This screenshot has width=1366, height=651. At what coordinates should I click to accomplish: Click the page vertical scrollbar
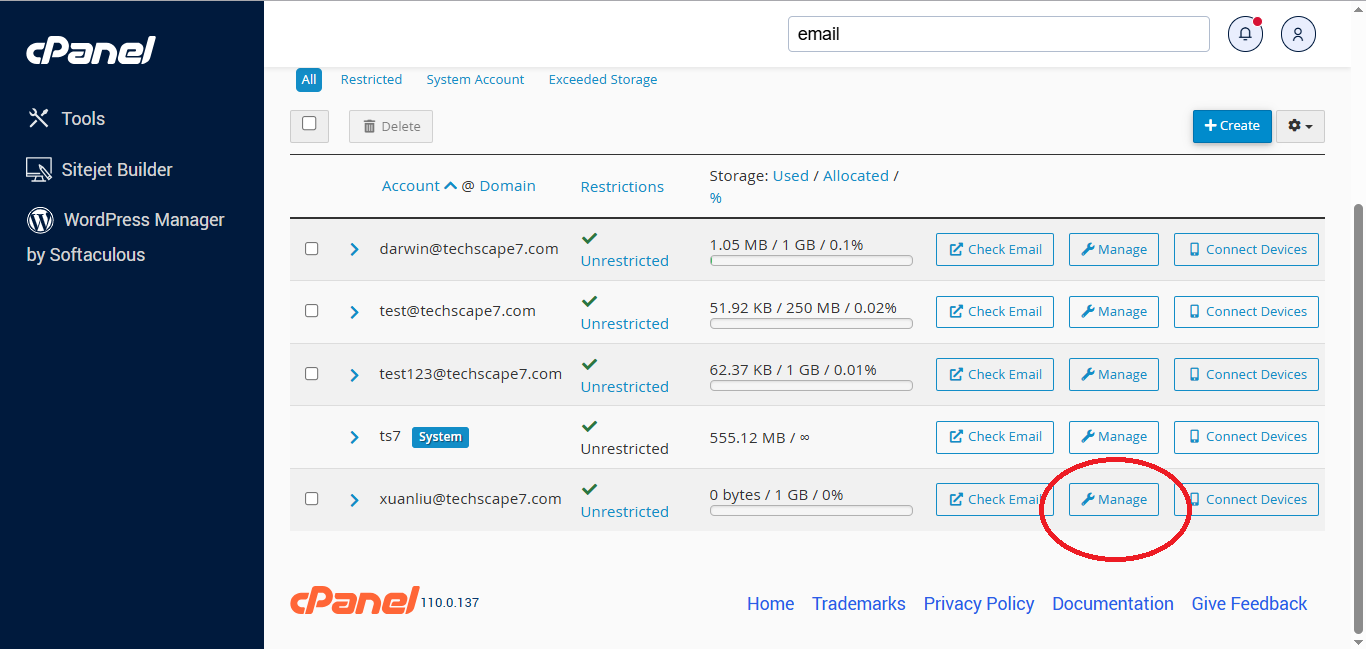click(x=1358, y=417)
